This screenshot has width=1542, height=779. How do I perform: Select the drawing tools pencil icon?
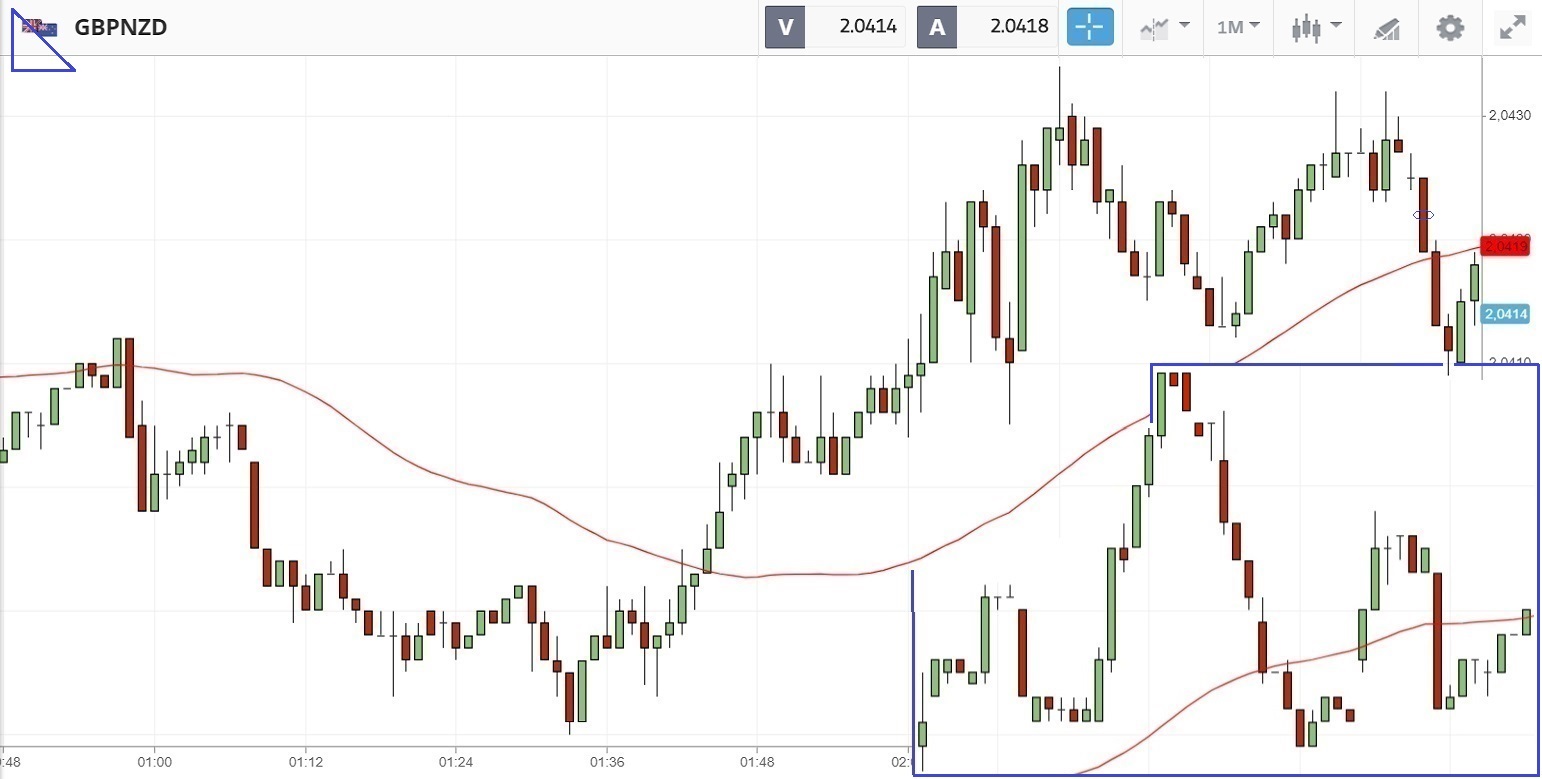tap(1387, 28)
